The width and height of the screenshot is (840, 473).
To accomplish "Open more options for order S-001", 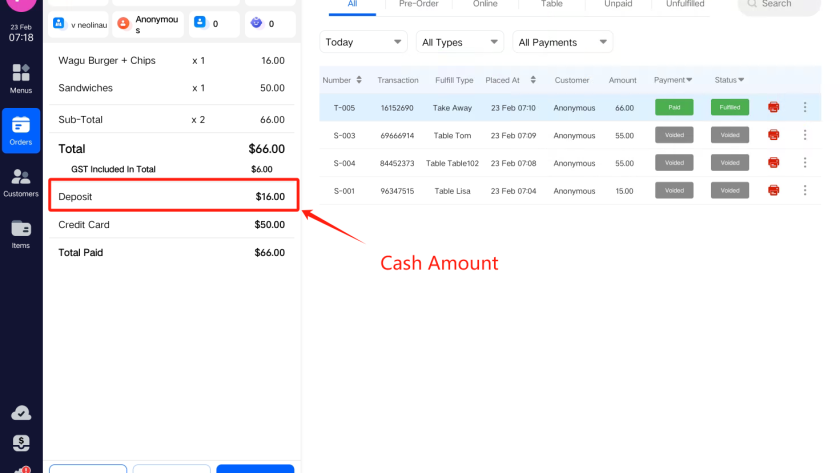I will click(x=805, y=190).
